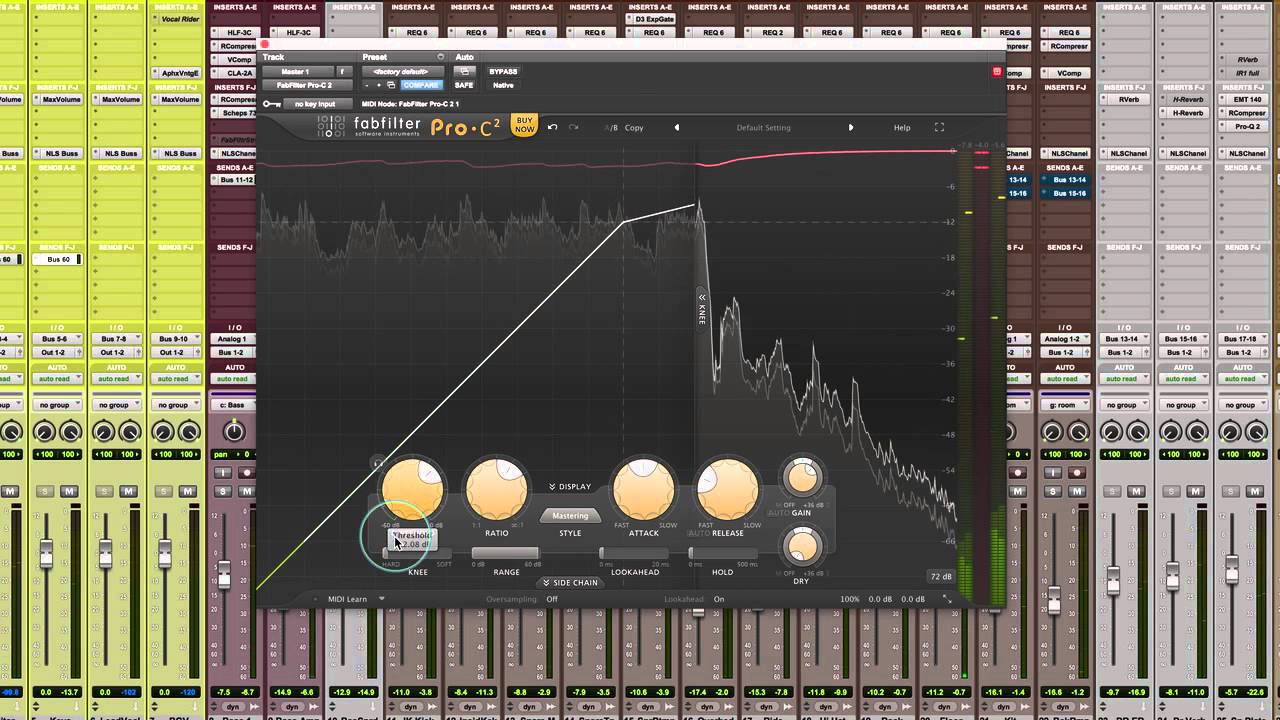
Task: Go to previous preset with left arrow
Action: pos(677,127)
